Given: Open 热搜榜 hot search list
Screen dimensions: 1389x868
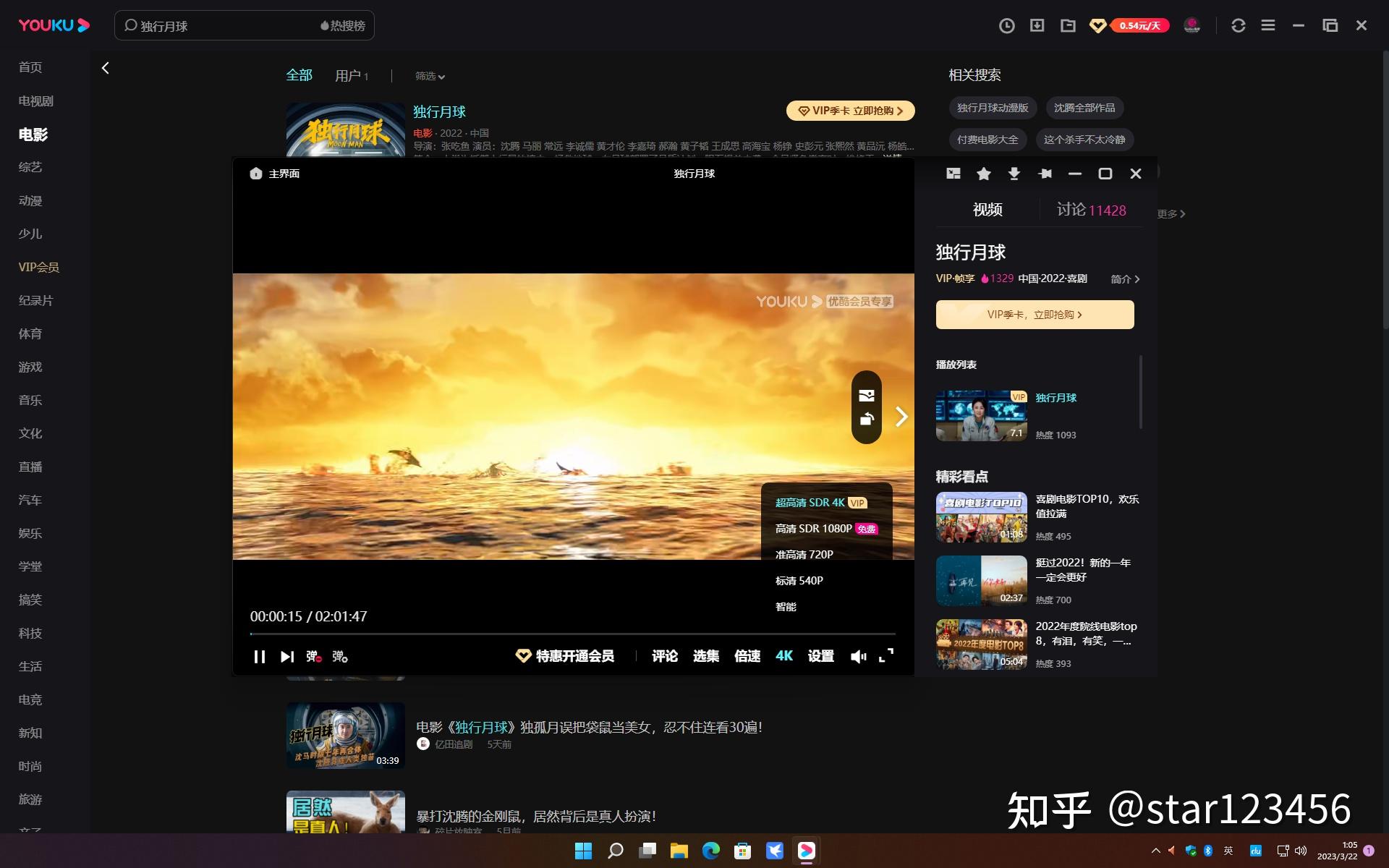Looking at the screenshot, I should [x=343, y=26].
